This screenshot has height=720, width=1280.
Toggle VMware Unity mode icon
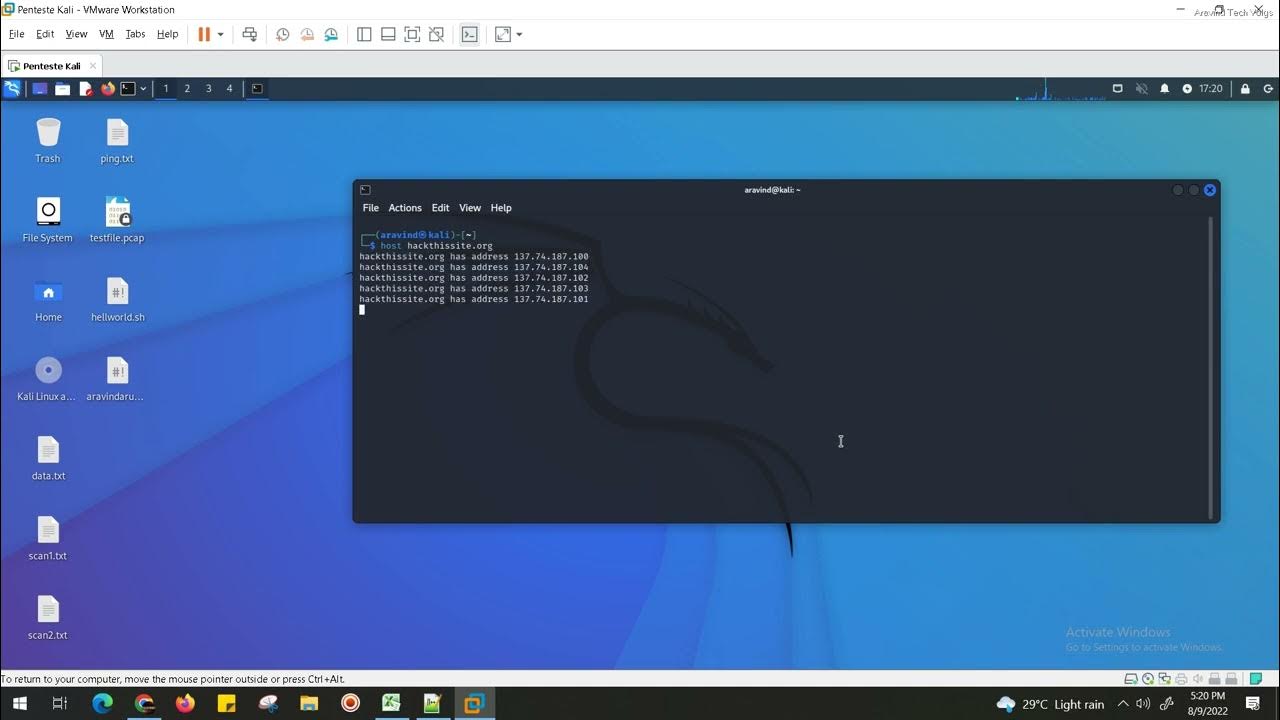[x=436, y=34]
